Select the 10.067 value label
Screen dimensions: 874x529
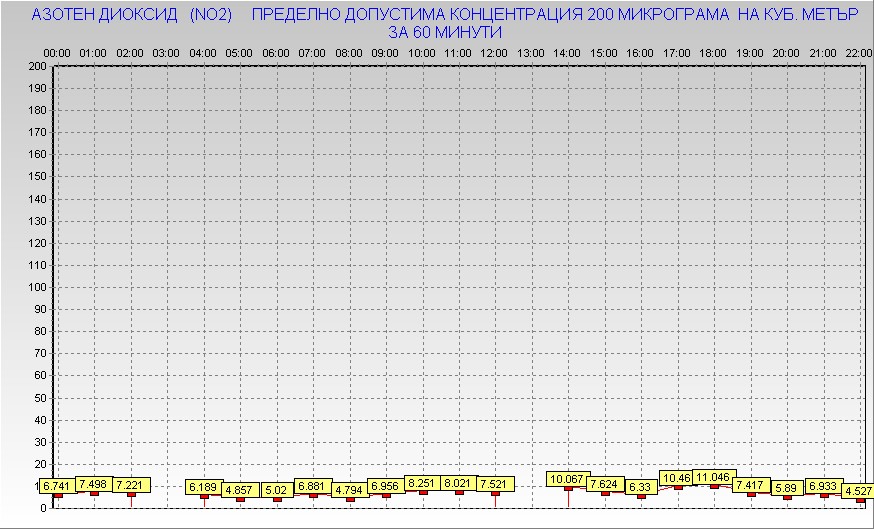pos(568,479)
